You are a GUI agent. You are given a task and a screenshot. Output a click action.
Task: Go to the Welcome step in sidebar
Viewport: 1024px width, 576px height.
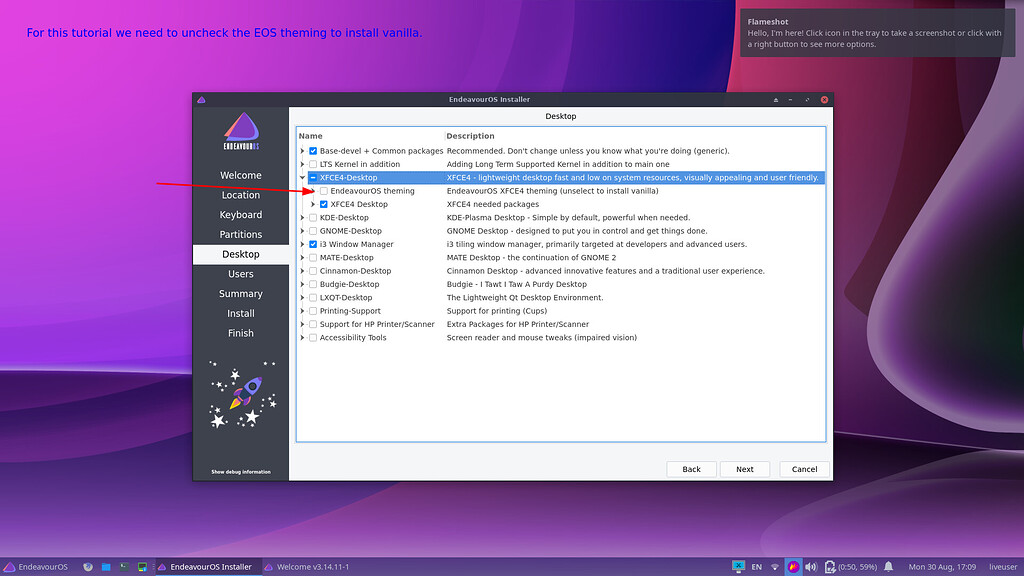241,175
